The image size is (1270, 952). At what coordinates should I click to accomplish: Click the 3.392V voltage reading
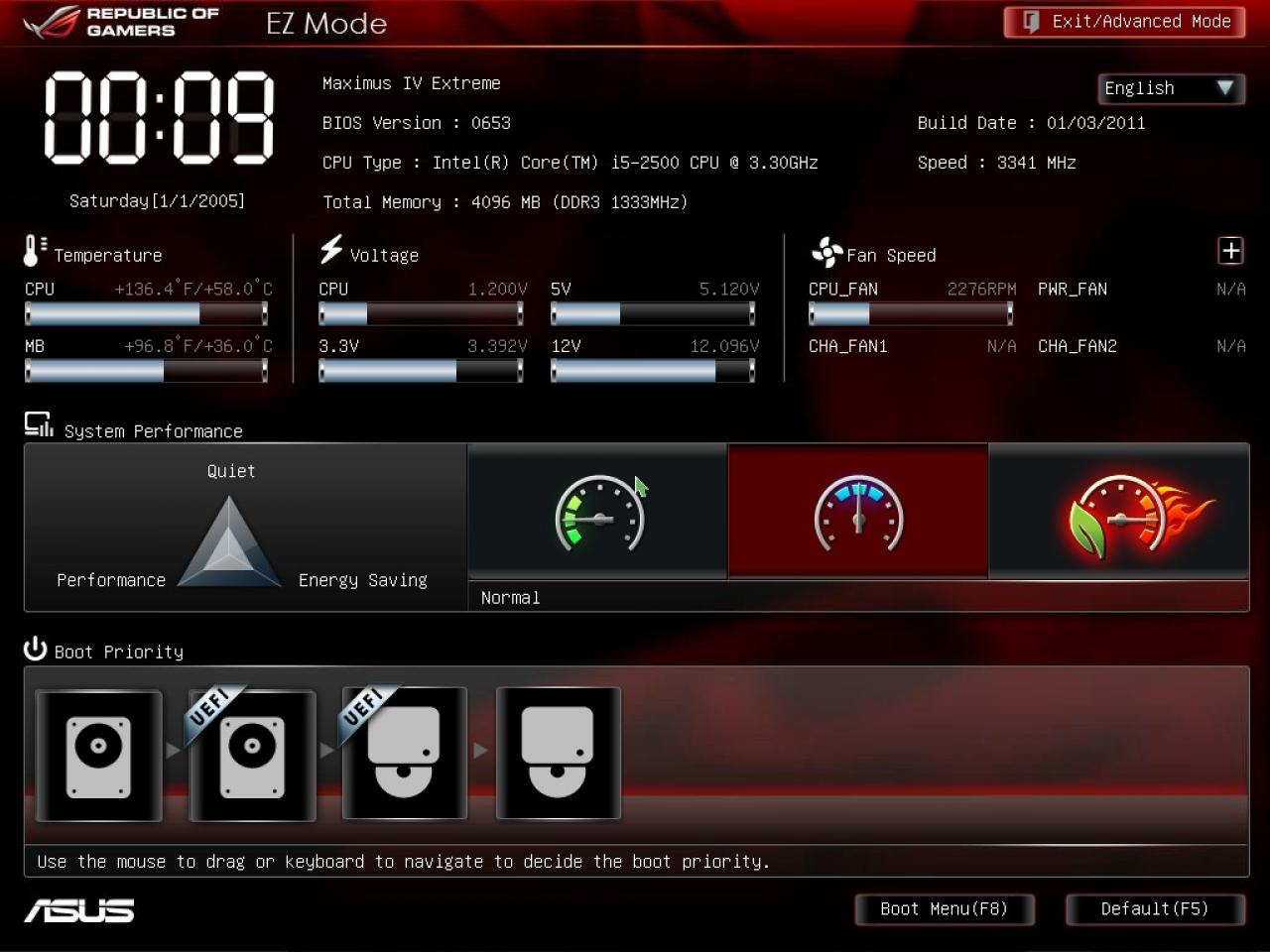[x=497, y=347]
